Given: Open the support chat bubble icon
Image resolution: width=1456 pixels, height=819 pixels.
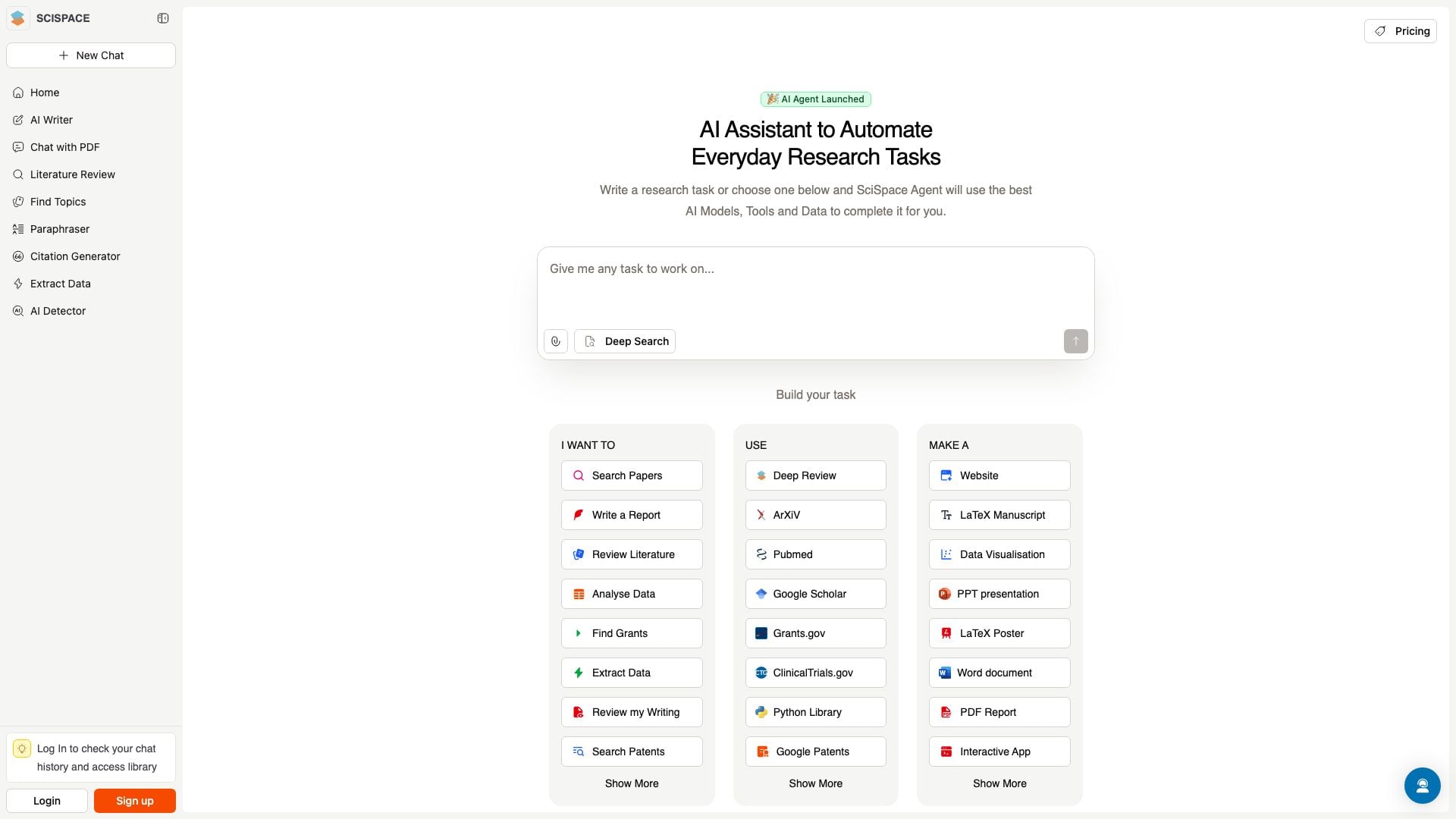Looking at the screenshot, I should tap(1422, 786).
